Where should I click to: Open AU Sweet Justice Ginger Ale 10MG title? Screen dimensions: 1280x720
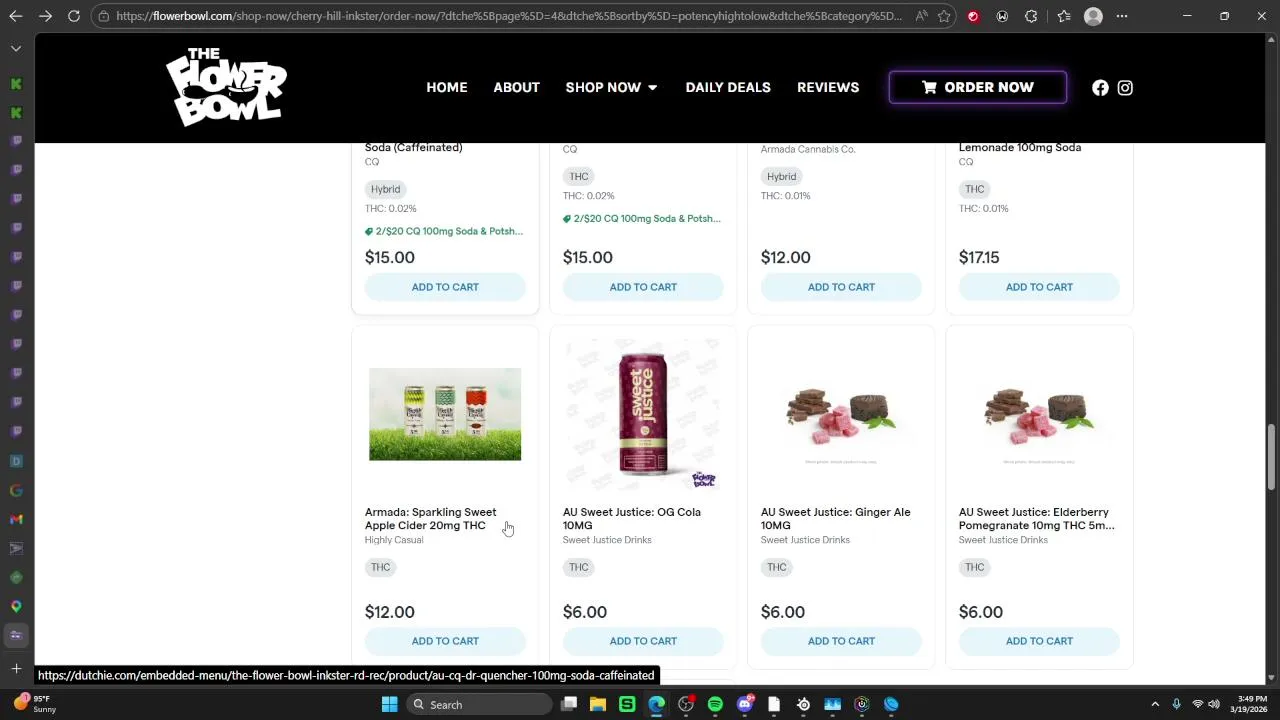click(836, 518)
